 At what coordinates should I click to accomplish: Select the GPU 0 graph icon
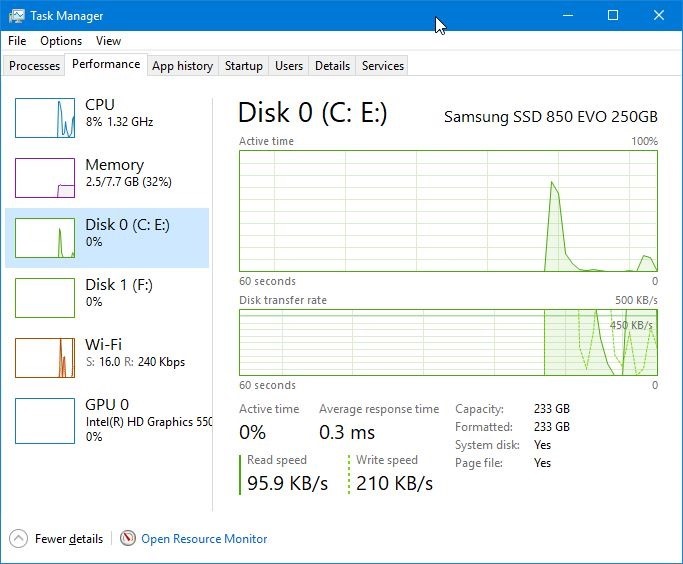pos(45,418)
